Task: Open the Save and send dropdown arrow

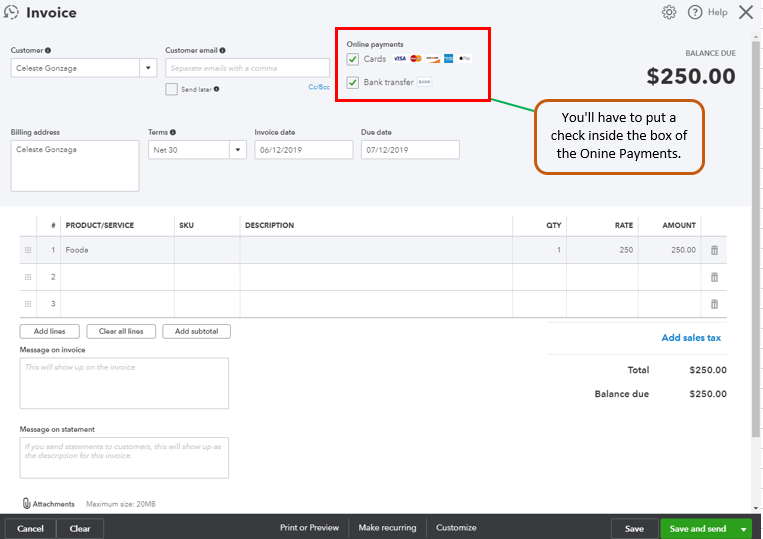Action: [743, 529]
